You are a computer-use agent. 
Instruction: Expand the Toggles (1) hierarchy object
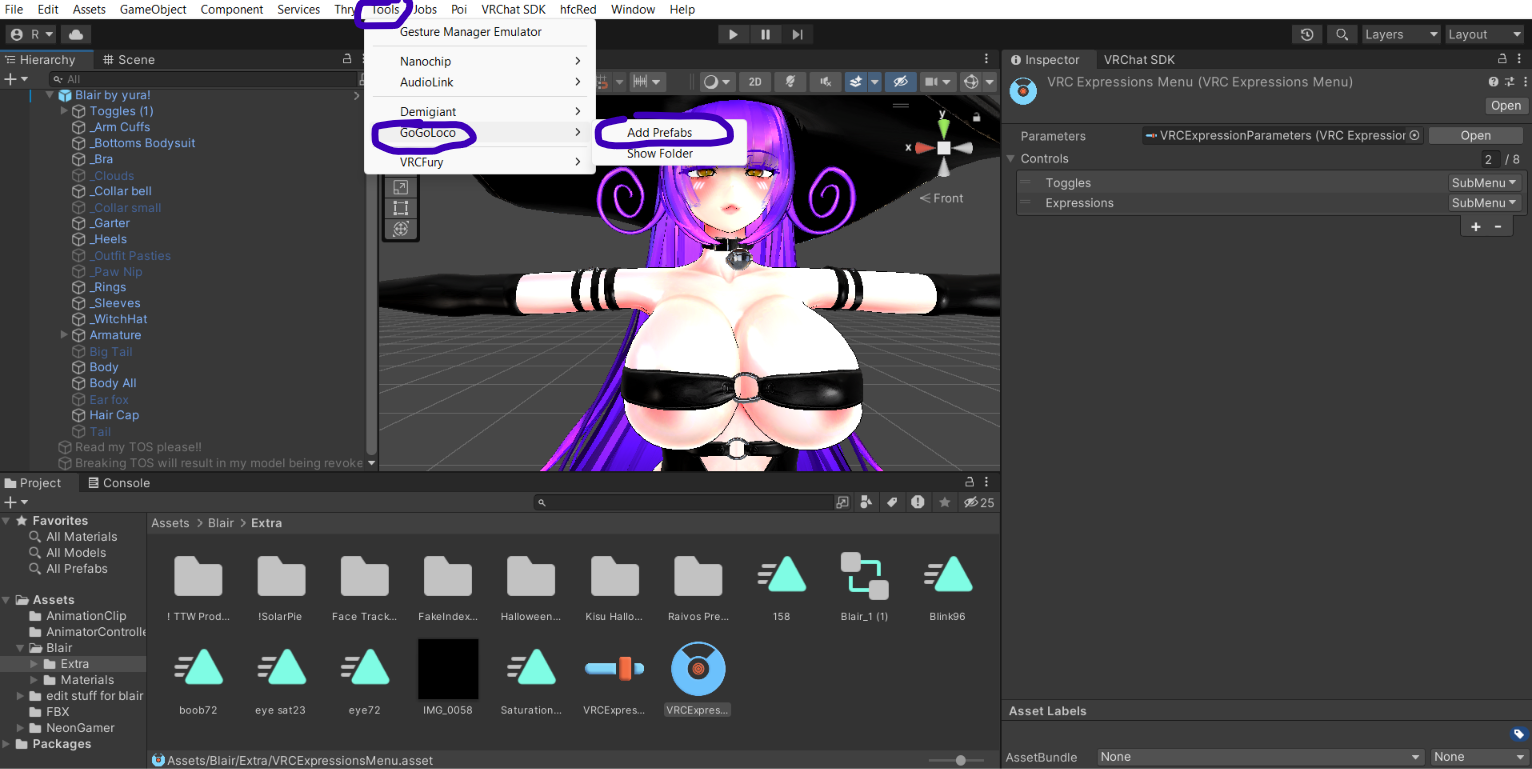(64, 111)
